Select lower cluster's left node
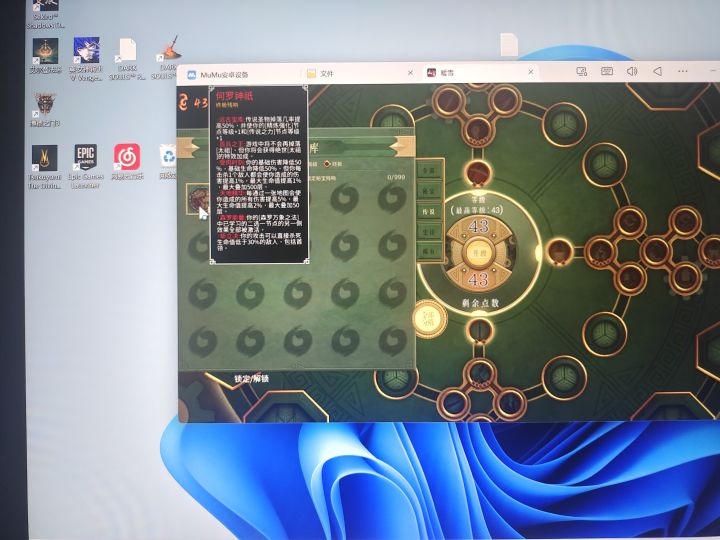 coord(453,403)
